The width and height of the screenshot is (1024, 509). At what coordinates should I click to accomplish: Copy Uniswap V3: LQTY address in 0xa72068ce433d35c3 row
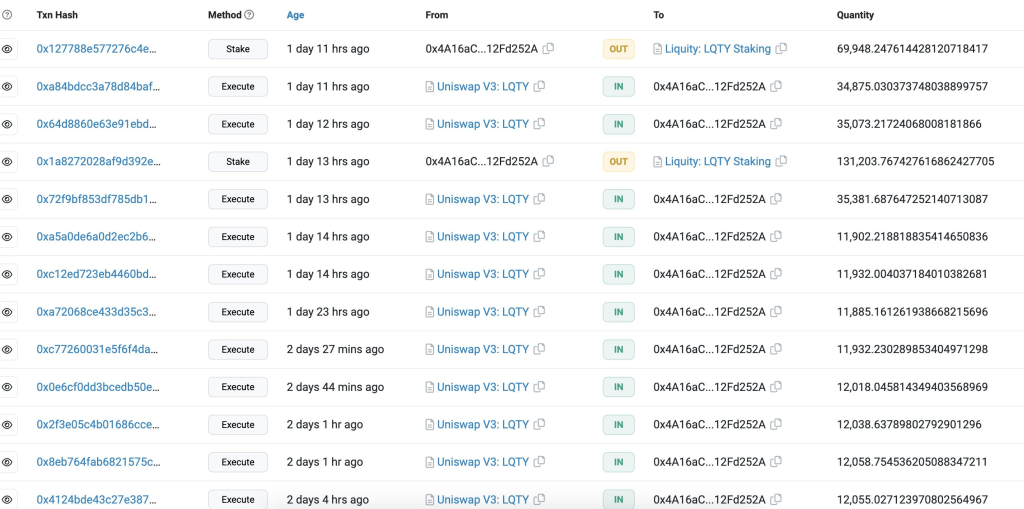[x=539, y=312]
